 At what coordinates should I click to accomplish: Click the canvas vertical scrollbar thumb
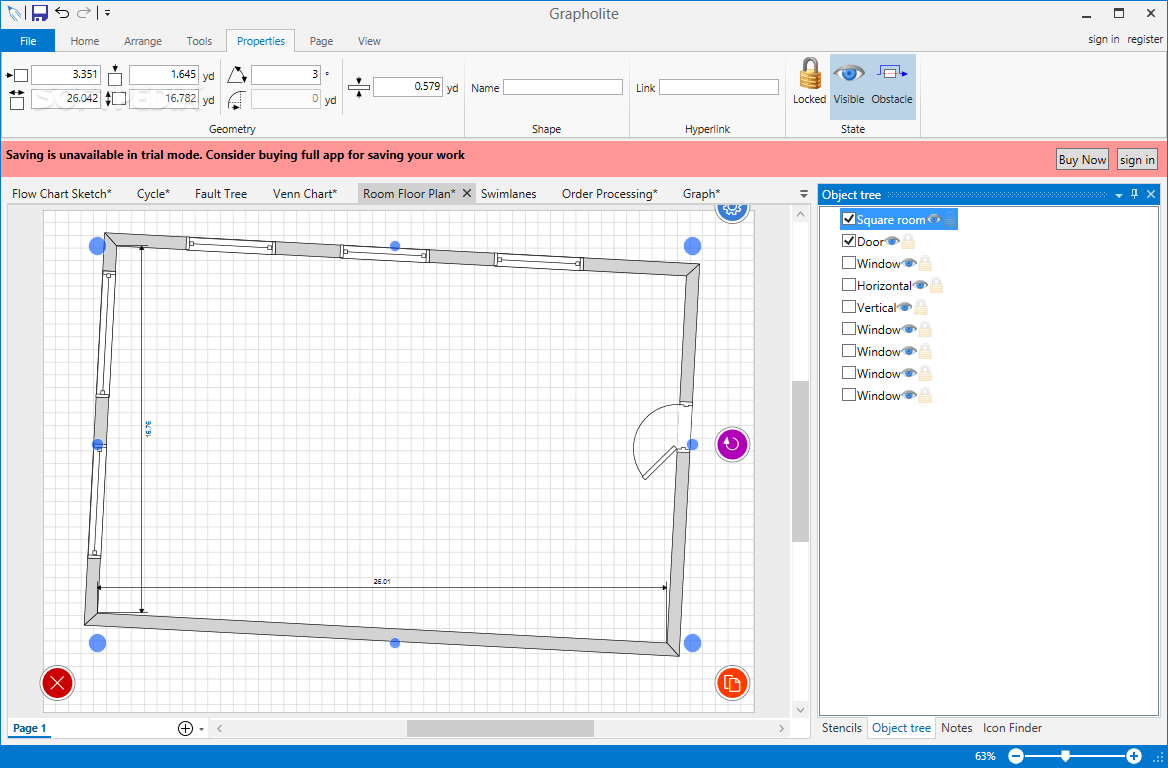point(801,461)
